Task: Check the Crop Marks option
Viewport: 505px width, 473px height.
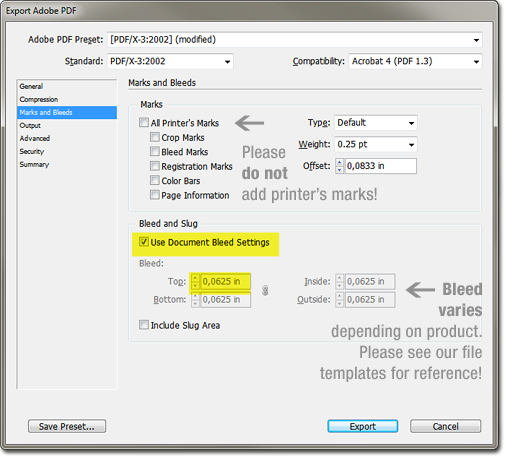Action: point(155,137)
